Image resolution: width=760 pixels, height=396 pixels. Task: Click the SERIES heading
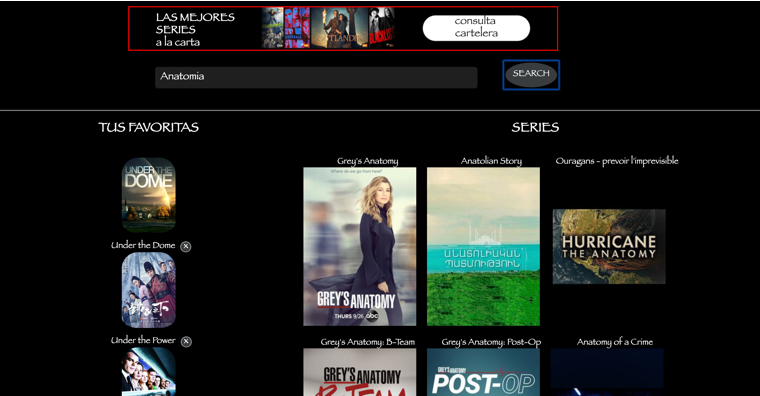click(535, 127)
